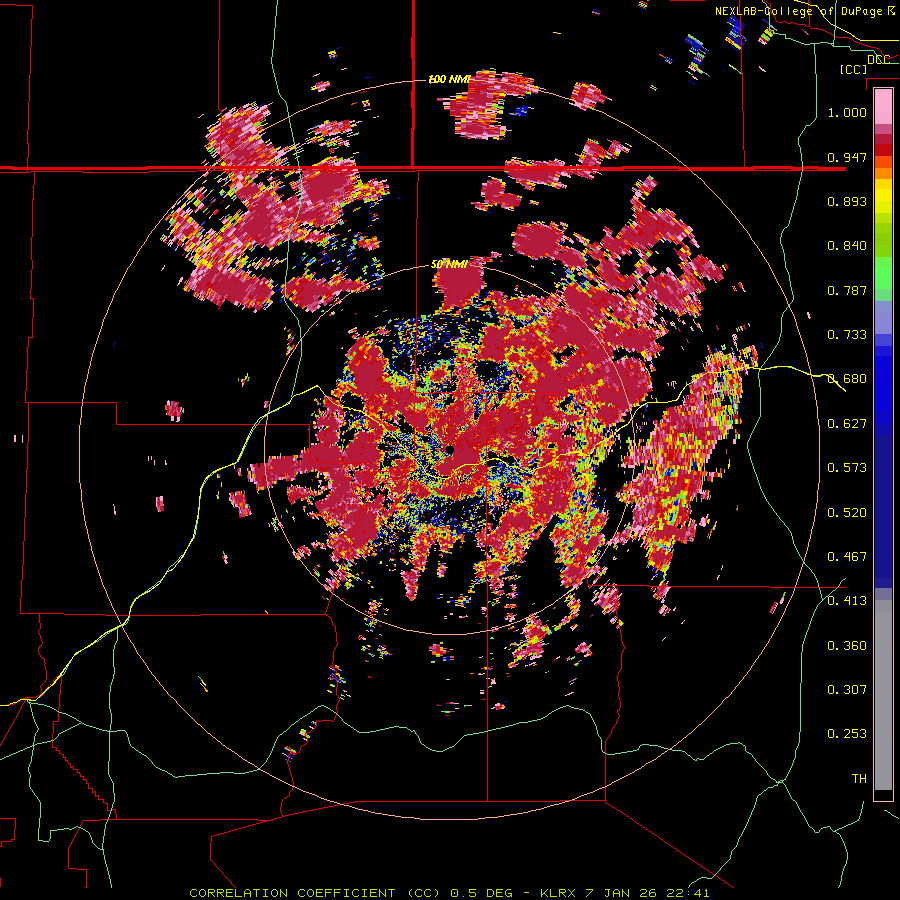Click the 0.947 color scale value
This screenshot has height=900, width=900.
point(847,157)
